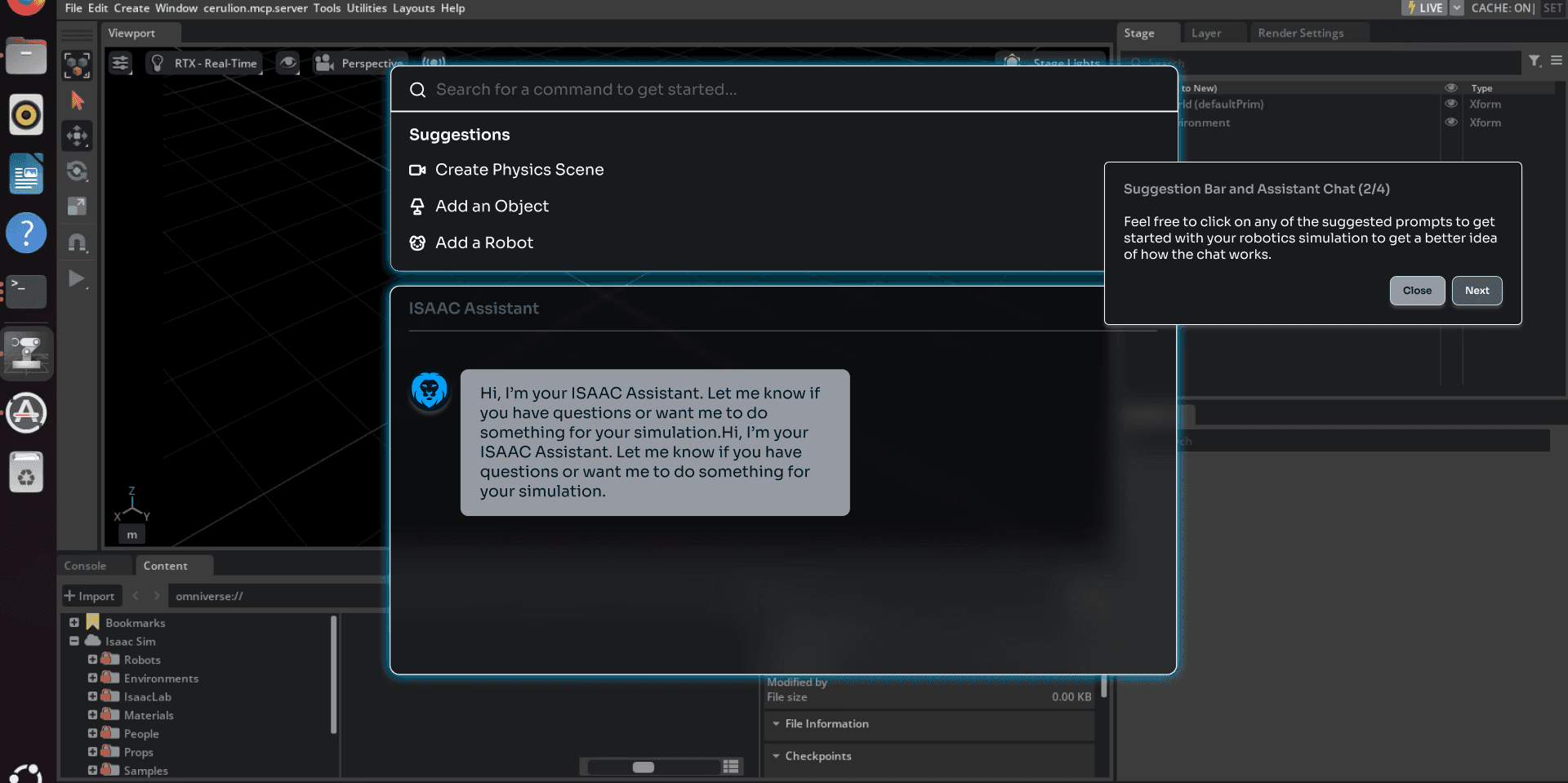The image size is (1568, 783).
Task: Switch to the Stage tab
Action: coord(1139,33)
